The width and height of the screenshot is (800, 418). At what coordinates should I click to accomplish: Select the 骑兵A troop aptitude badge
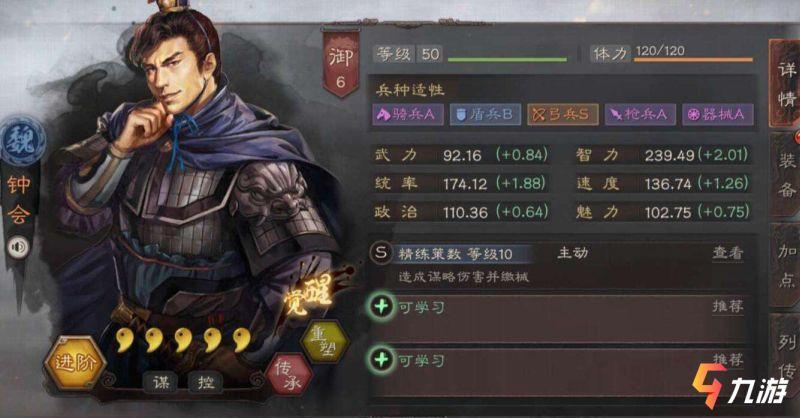tap(408, 114)
